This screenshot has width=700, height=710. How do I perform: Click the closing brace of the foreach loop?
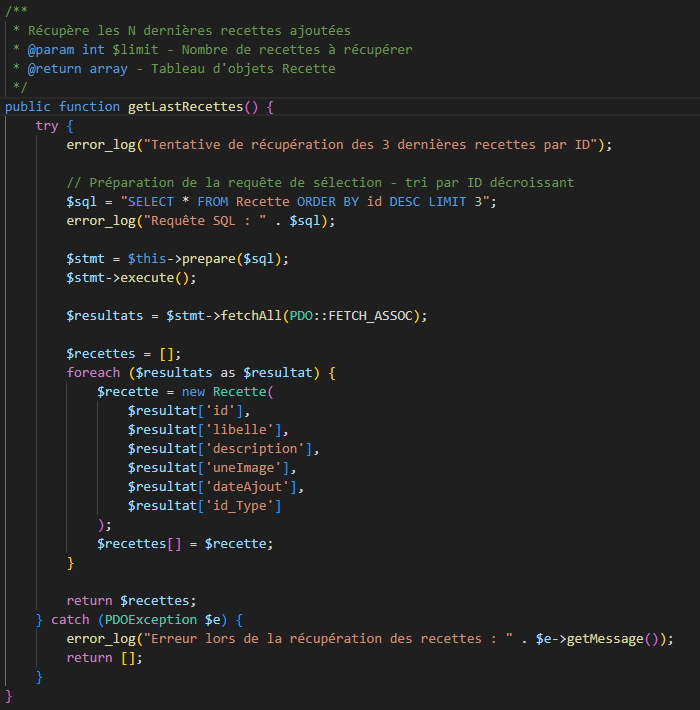tap(70, 563)
